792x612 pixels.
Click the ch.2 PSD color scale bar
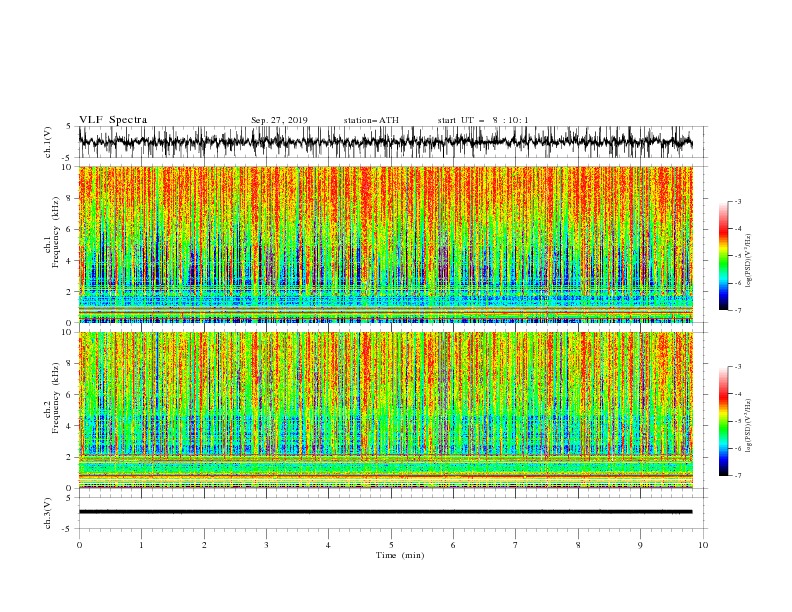pos(723,421)
